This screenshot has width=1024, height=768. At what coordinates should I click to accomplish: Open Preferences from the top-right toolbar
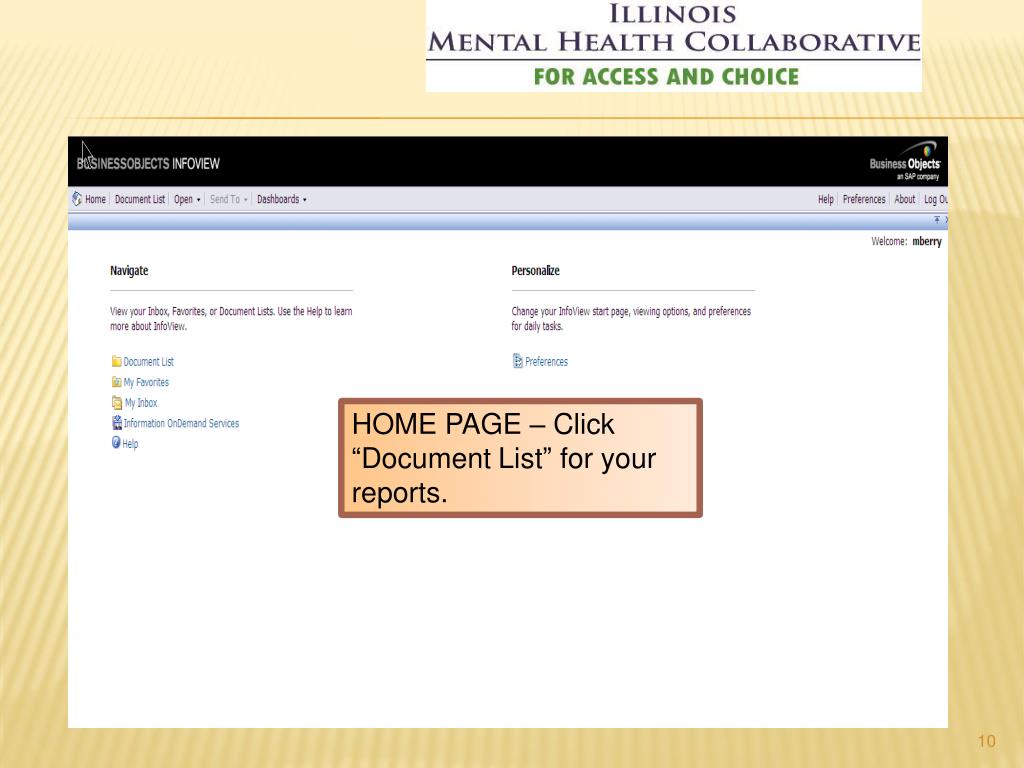click(x=864, y=199)
